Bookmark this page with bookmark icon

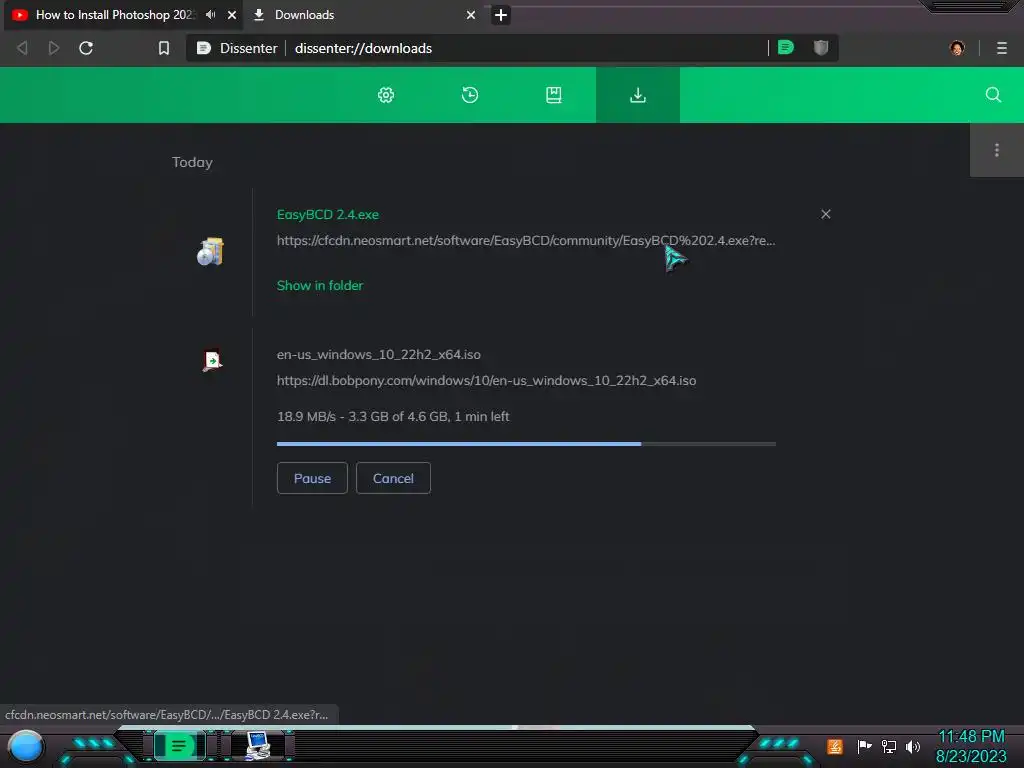point(164,48)
